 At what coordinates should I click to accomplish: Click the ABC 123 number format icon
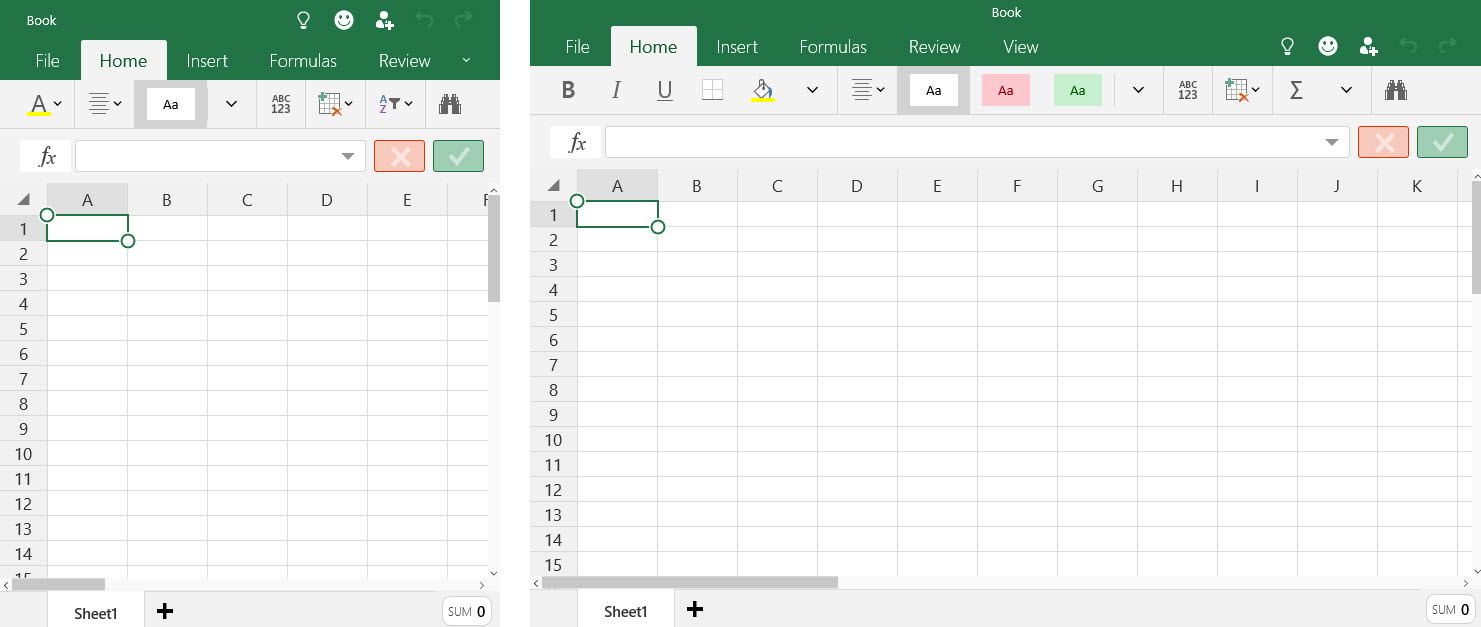coord(1187,90)
